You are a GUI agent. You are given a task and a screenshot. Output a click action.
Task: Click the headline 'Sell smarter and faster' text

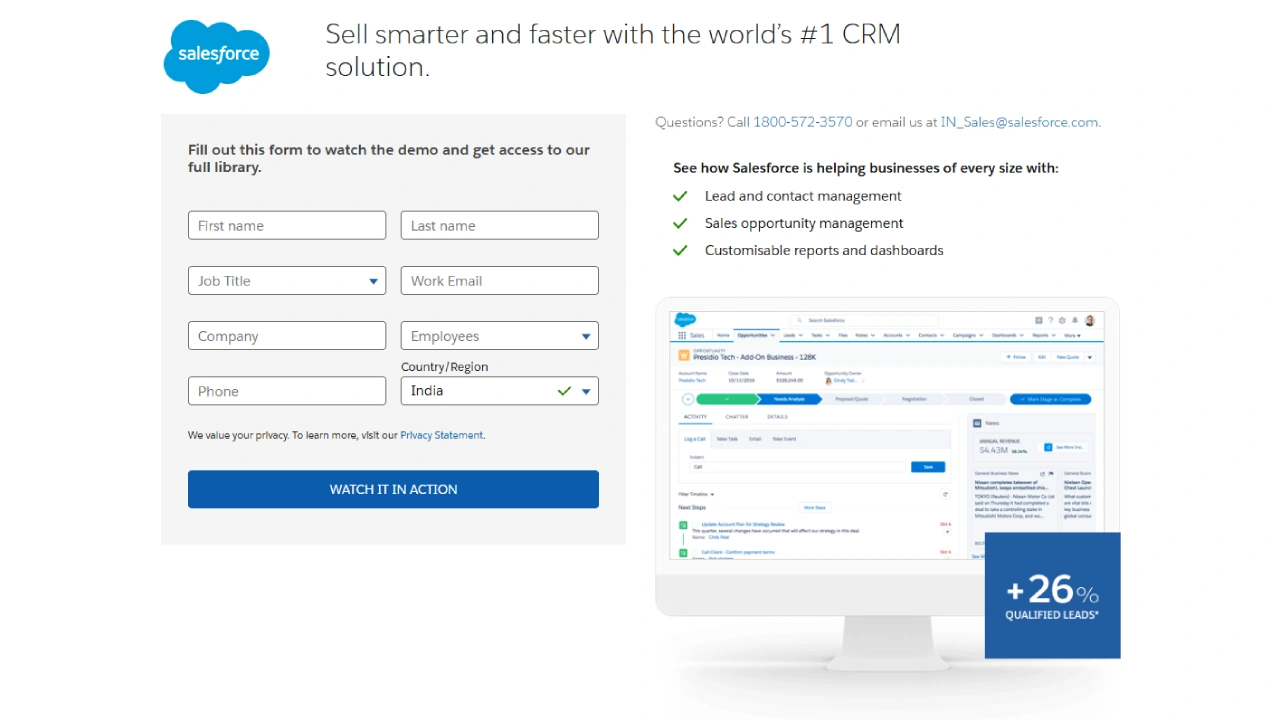(613, 50)
